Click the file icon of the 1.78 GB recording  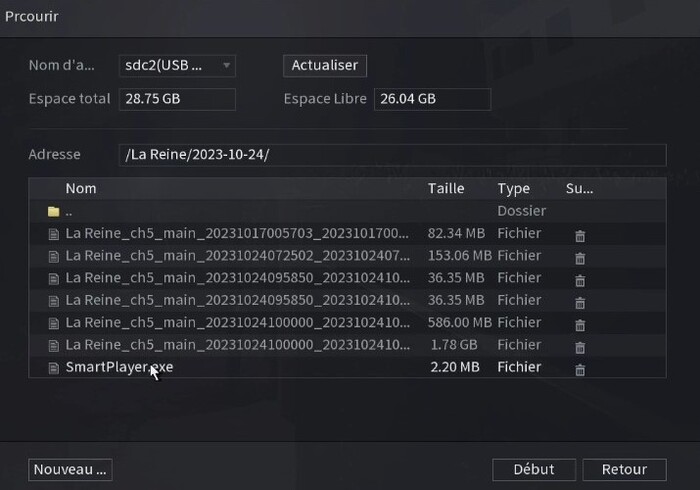(x=54, y=346)
